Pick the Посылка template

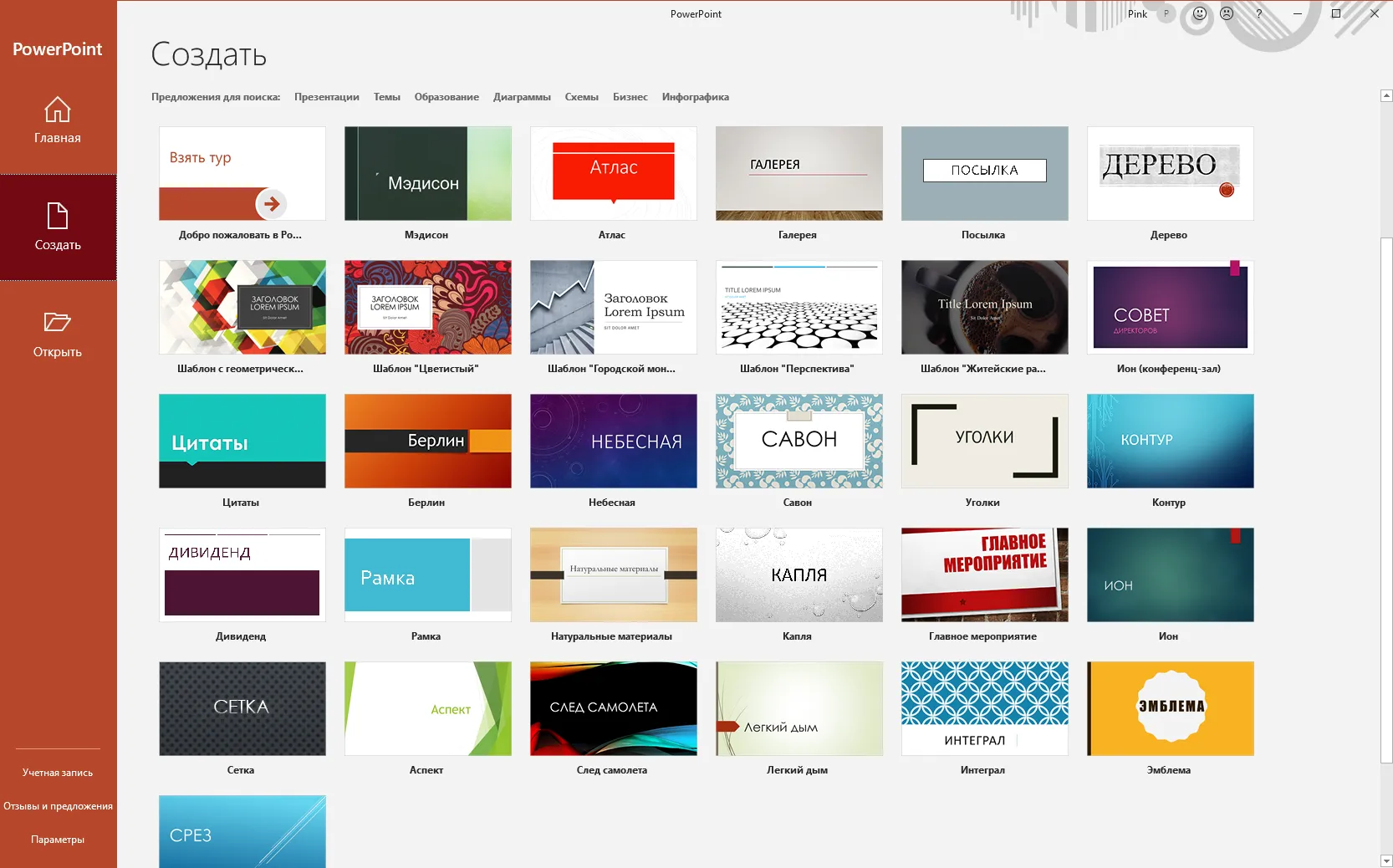pyautogui.click(x=985, y=174)
